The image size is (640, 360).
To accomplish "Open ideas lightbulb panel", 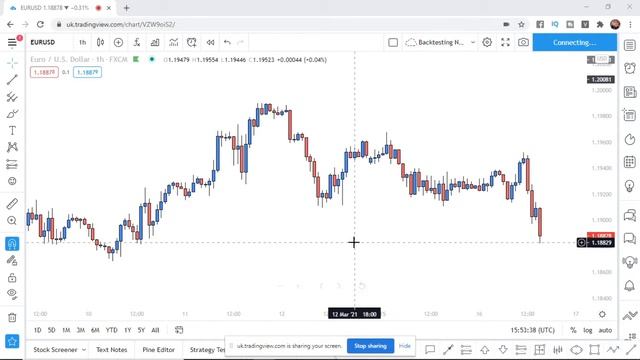I will tap(630, 186).
